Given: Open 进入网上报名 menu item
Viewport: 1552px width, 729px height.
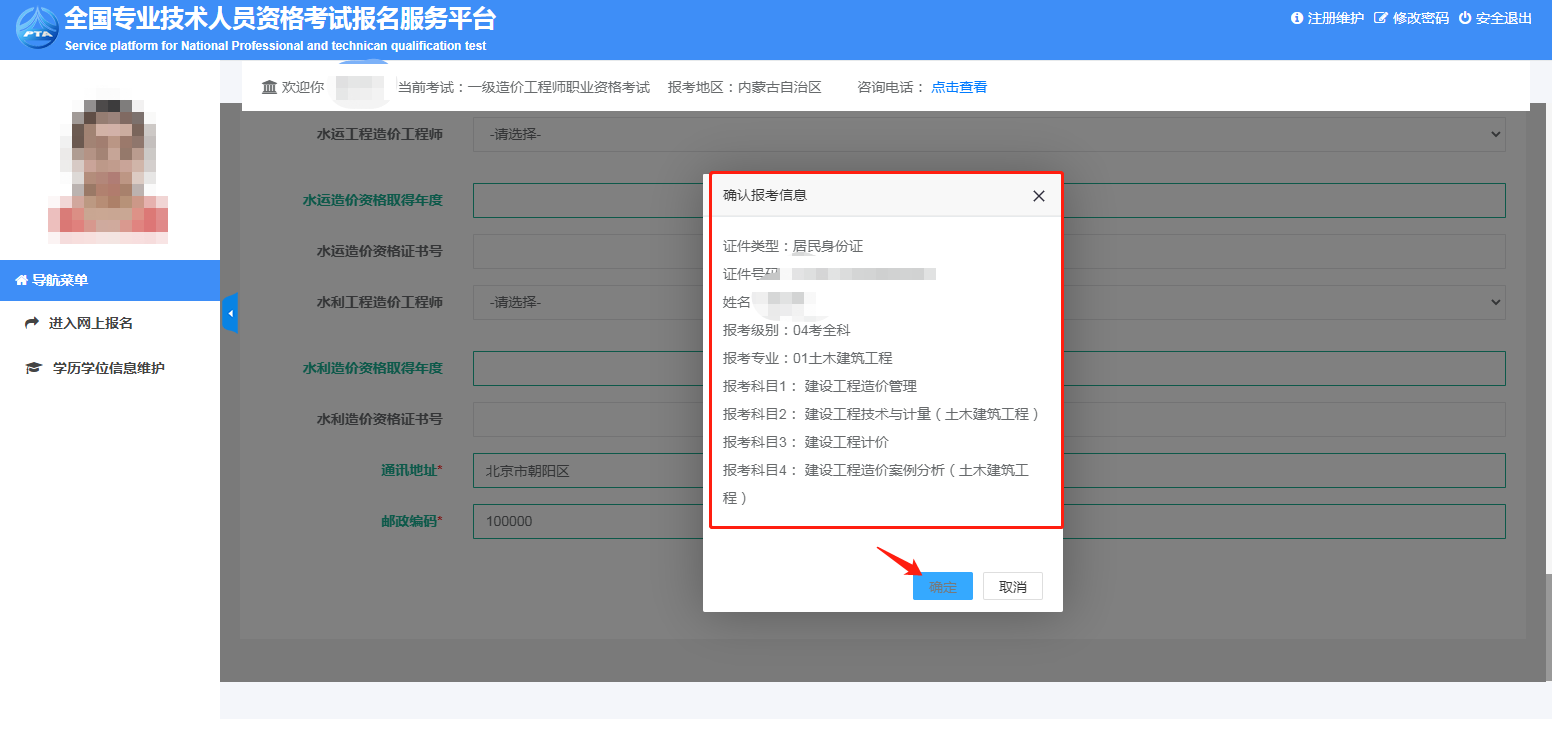Looking at the screenshot, I should coord(90,323).
